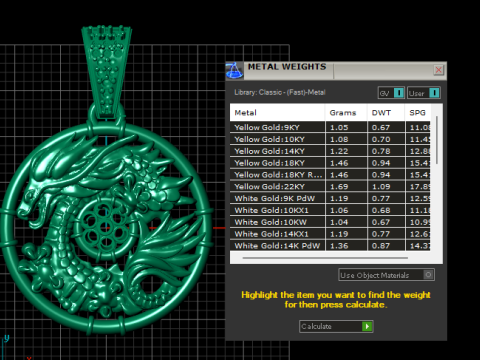
Task: Click grams value 1.69 for 22KY
Action: coord(339,187)
